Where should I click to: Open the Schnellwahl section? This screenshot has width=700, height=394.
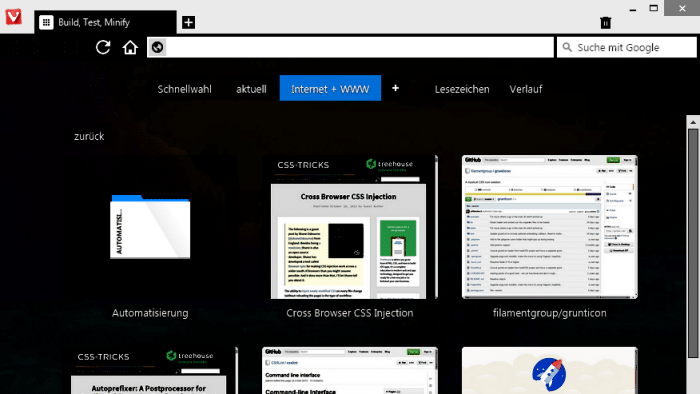(x=184, y=89)
